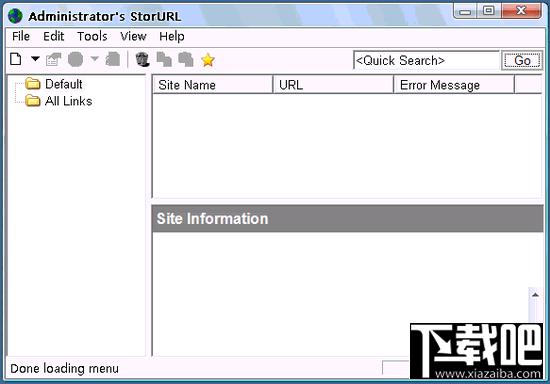550x384 pixels.
Task: Open the File menu
Action: (21, 36)
